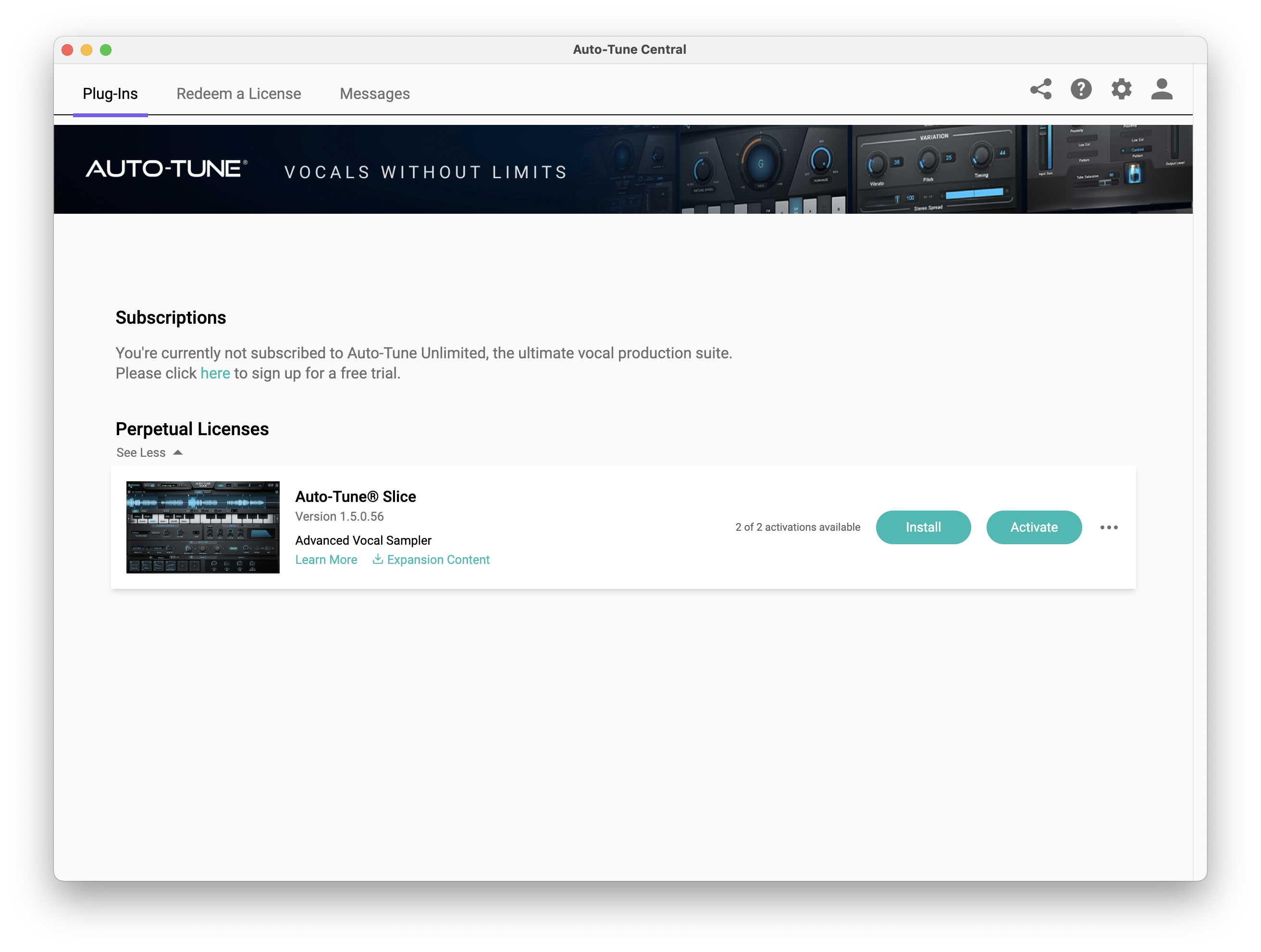Open the Learn More link
Screen dimensions: 1261x952
click(x=326, y=560)
